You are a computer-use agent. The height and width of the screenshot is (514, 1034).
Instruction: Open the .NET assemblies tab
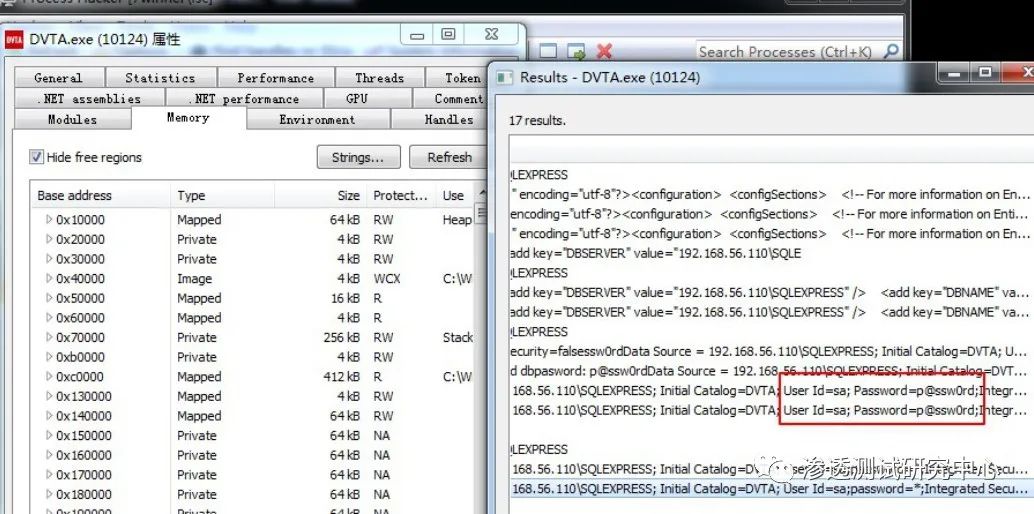(x=89, y=99)
